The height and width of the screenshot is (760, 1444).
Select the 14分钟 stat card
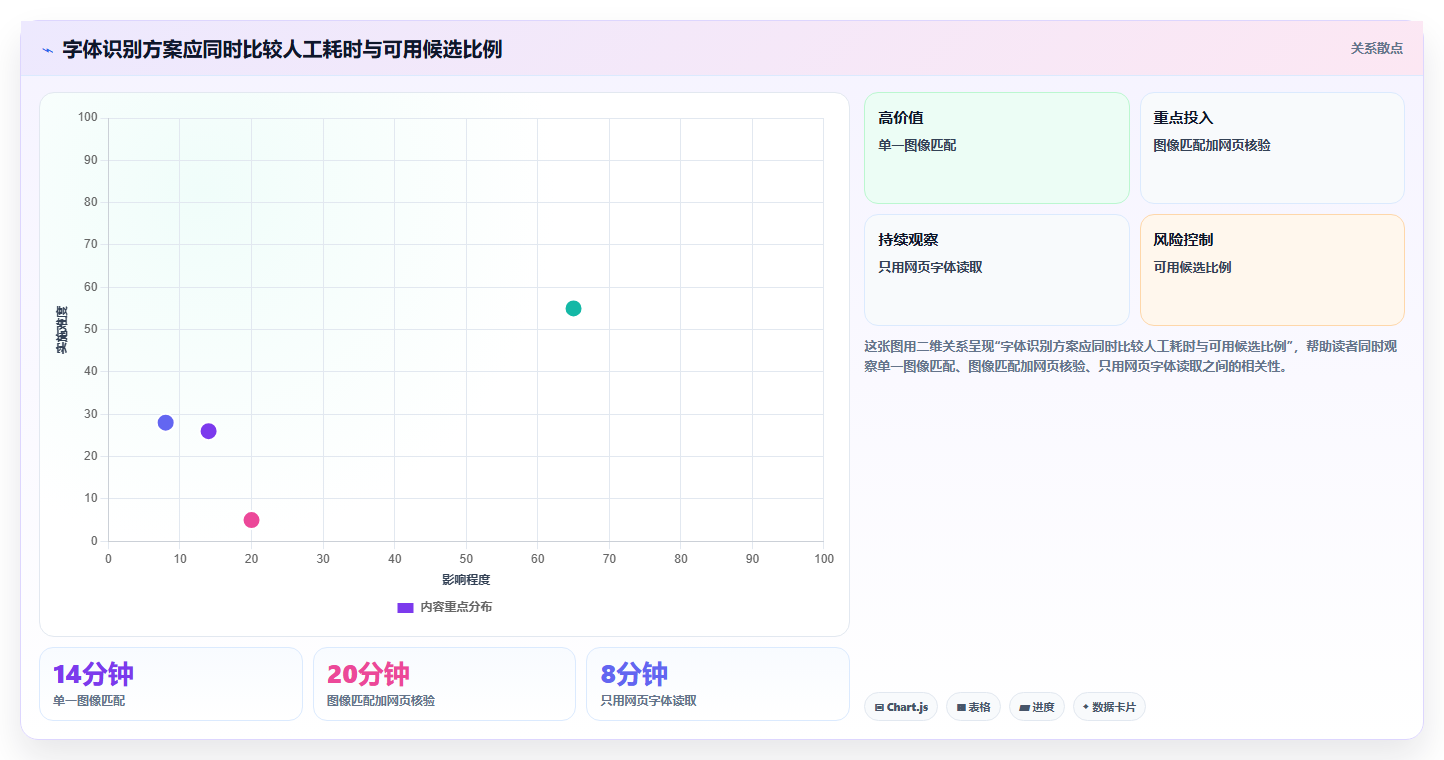(x=171, y=684)
